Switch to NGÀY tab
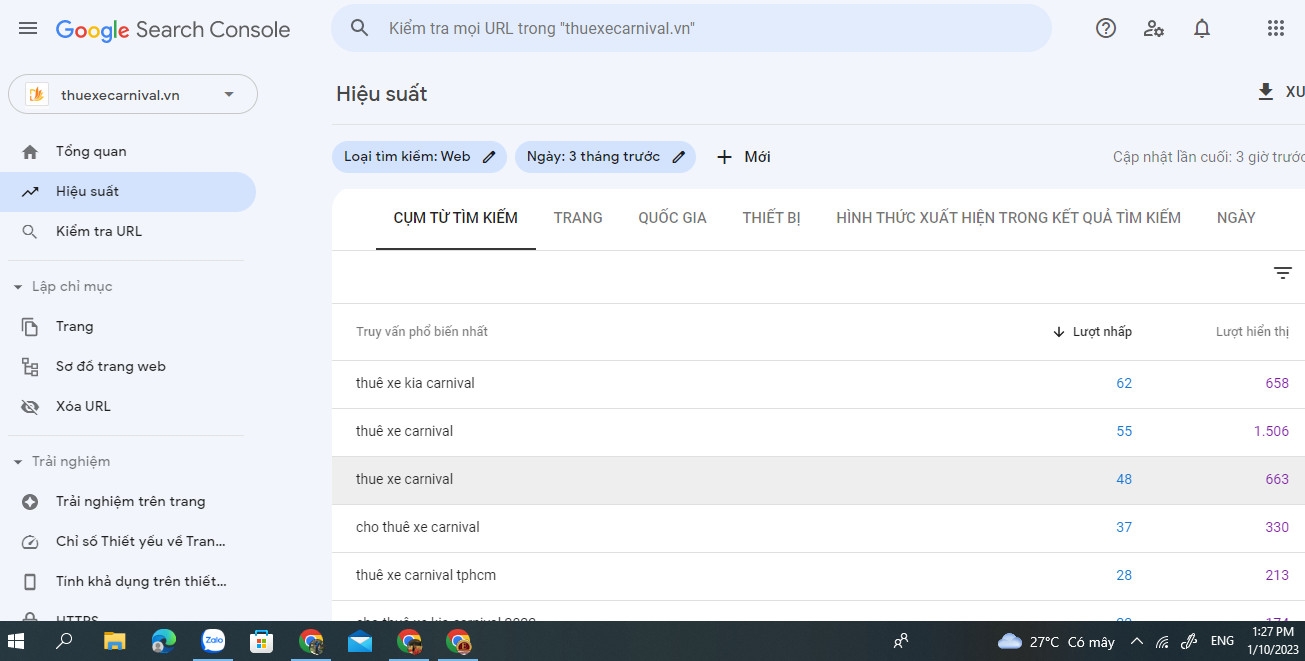1305x661 pixels. tap(1236, 218)
